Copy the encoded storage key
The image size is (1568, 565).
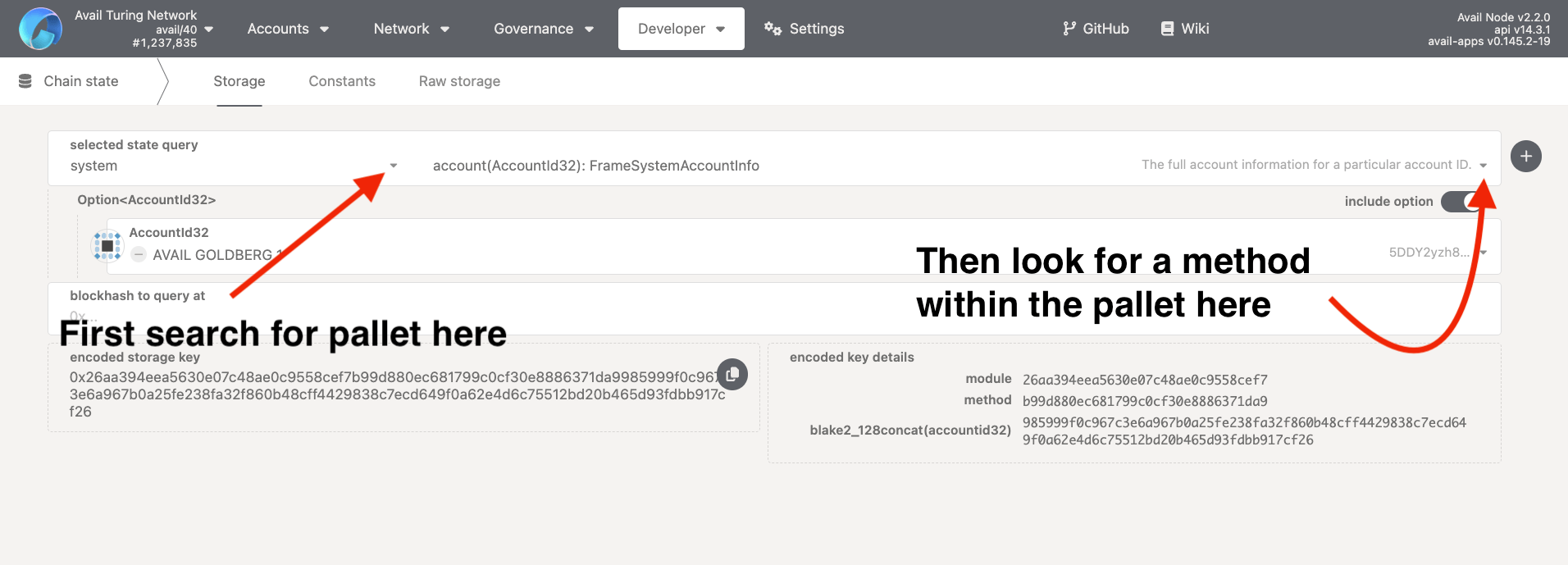pos(732,374)
